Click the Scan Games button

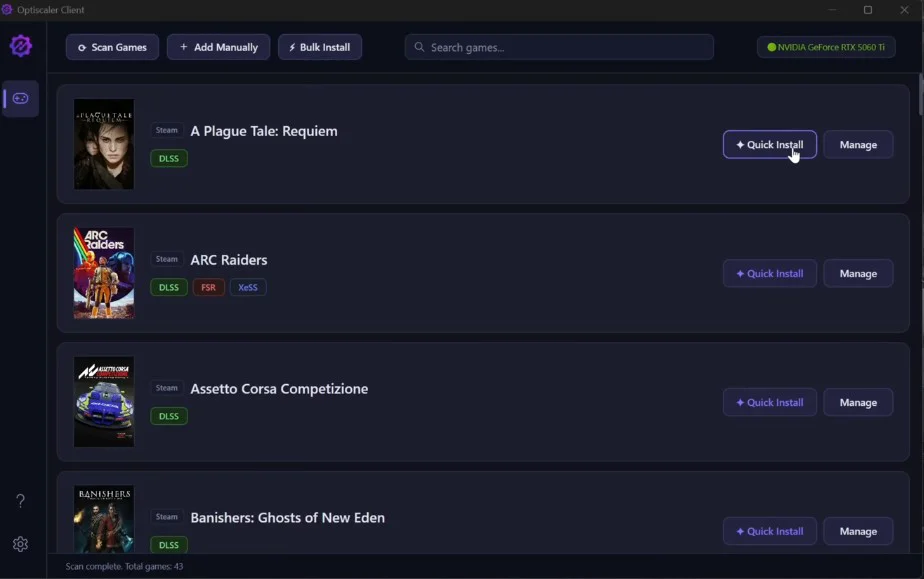coord(112,47)
